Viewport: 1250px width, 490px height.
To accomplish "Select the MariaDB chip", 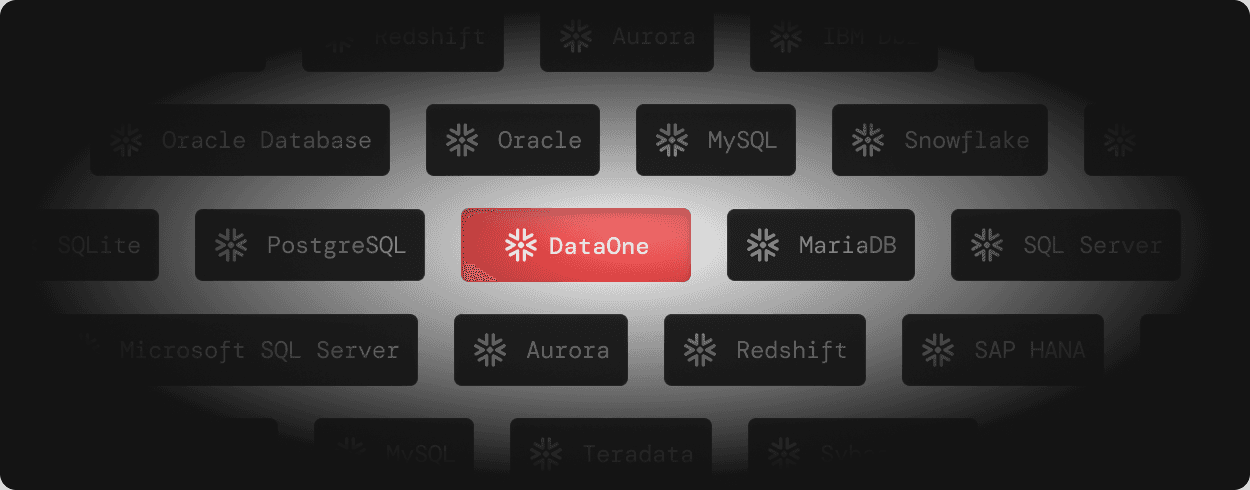I will [x=821, y=245].
